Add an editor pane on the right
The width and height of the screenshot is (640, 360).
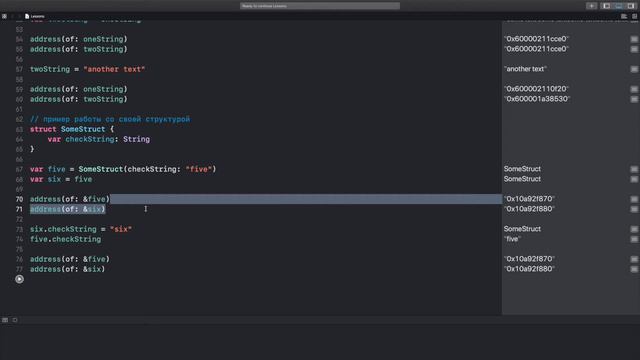634,16
